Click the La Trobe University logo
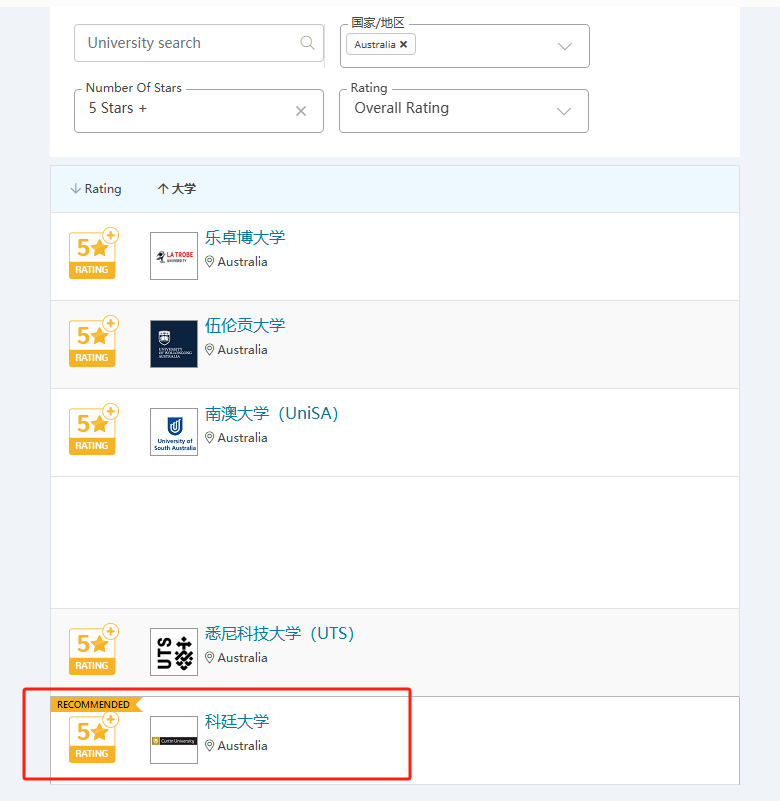The height and width of the screenshot is (801, 780). coord(174,256)
